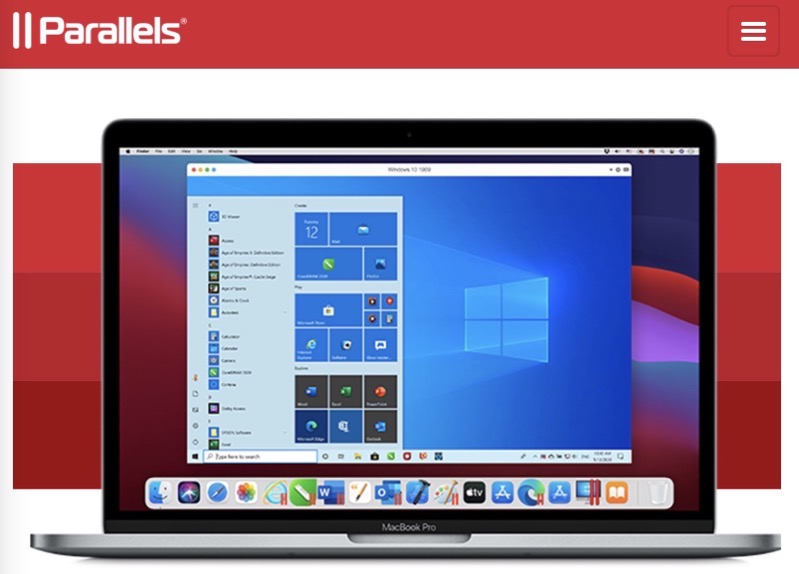Launch Outlook from the Mac dock
Viewport: 799px width, 574px height.
(x=388, y=493)
